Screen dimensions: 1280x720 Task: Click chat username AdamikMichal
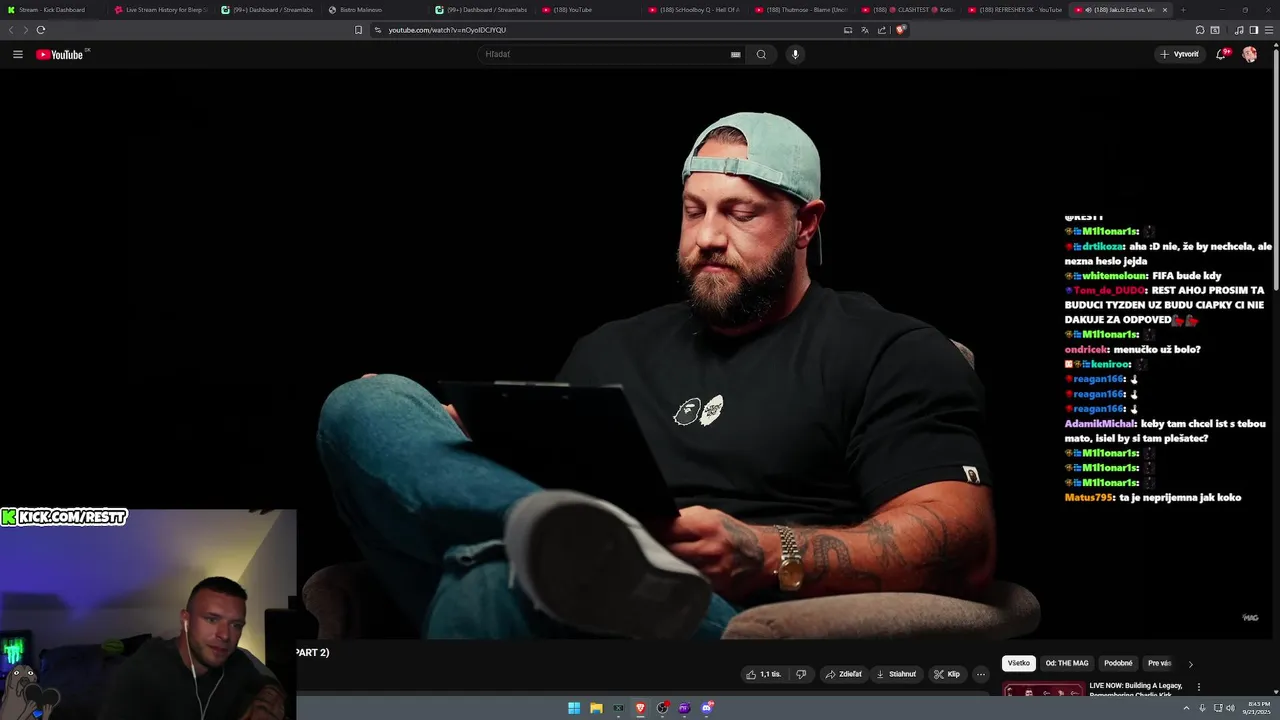1101,424
